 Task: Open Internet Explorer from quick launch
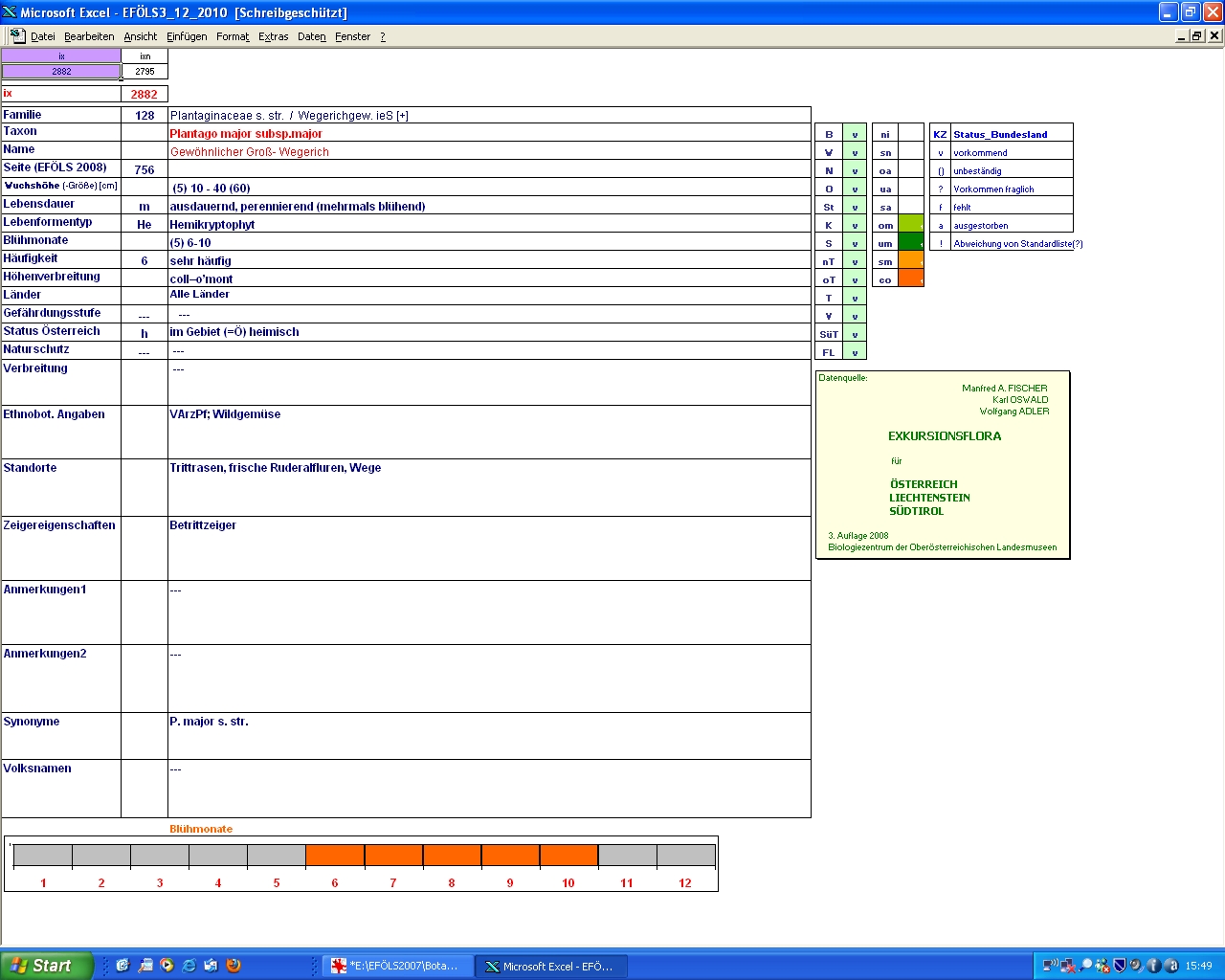pos(189,966)
